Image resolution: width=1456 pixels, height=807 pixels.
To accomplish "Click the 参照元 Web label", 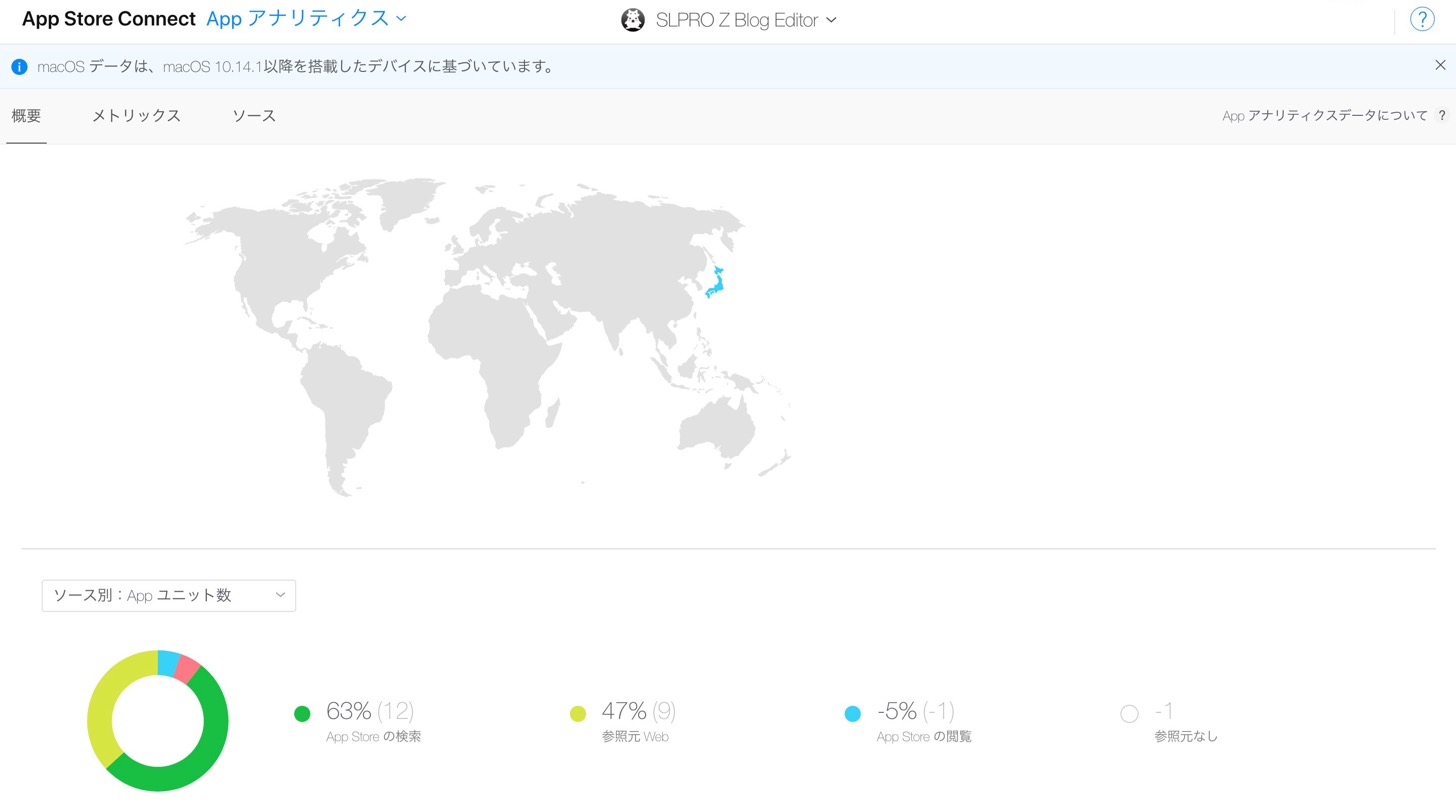I will pos(635,737).
